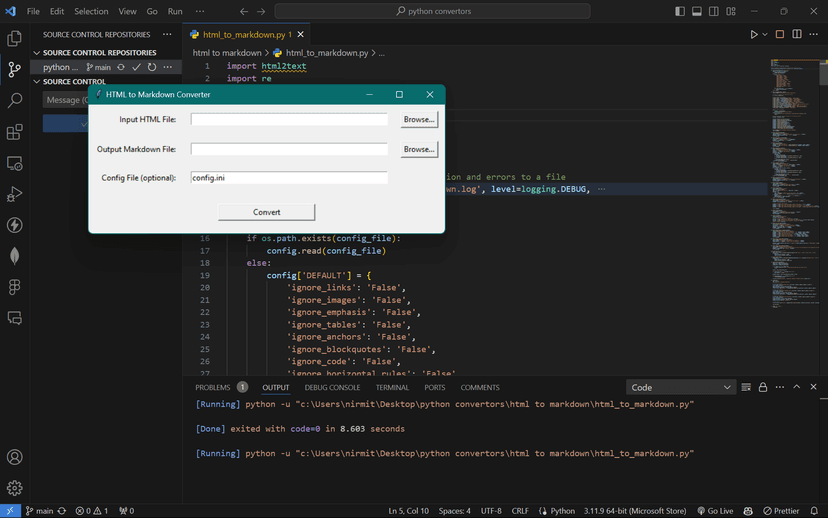This screenshot has width=828, height=518.
Task: Click the Split Editor Right icon
Action: tap(797, 34)
